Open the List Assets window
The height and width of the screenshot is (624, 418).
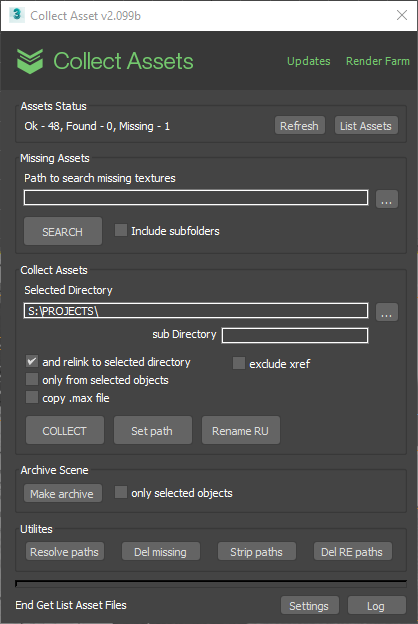click(366, 126)
